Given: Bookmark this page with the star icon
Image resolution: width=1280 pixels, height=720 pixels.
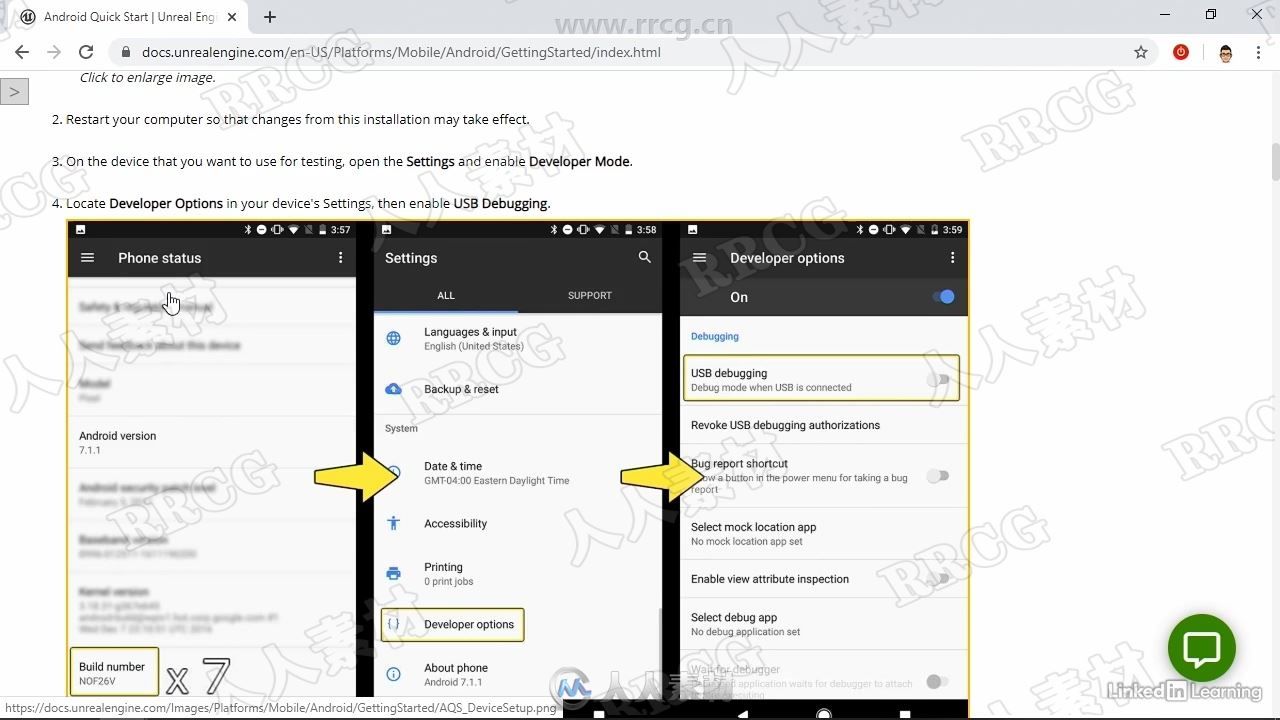Looking at the screenshot, I should pyautogui.click(x=1141, y=52).
